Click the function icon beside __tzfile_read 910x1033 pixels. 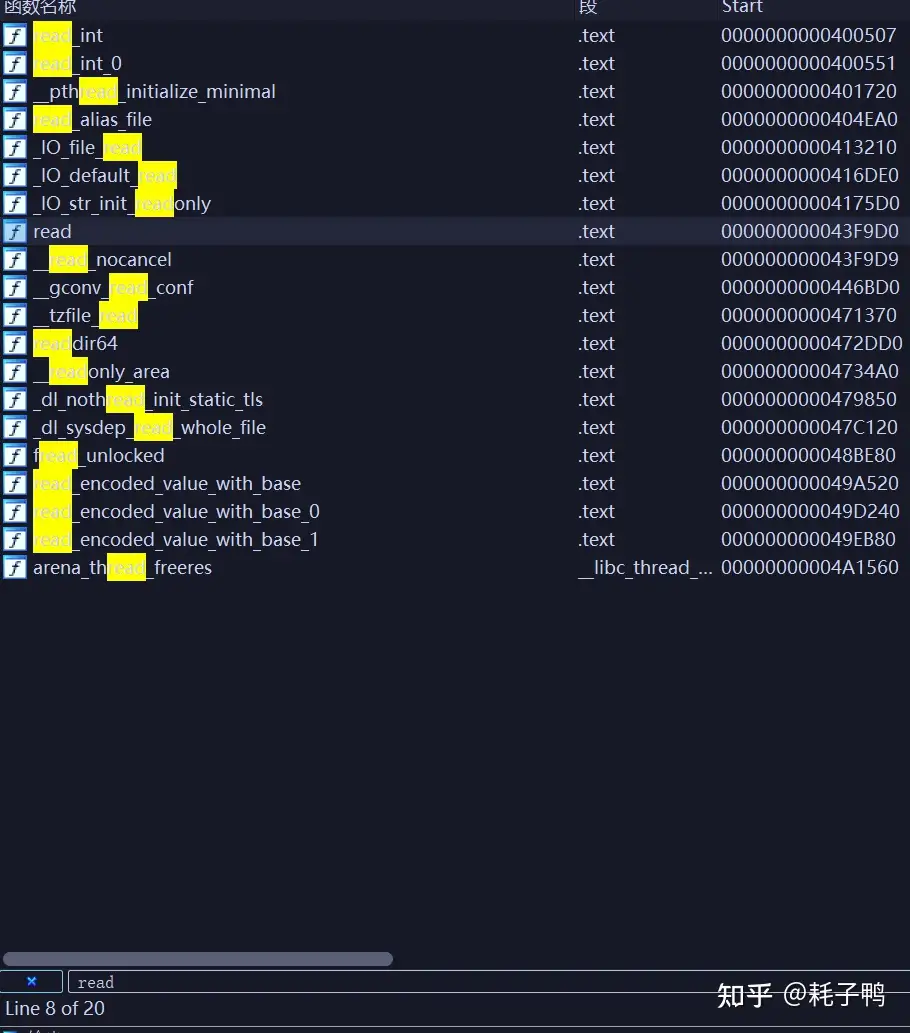coord(14,316)
